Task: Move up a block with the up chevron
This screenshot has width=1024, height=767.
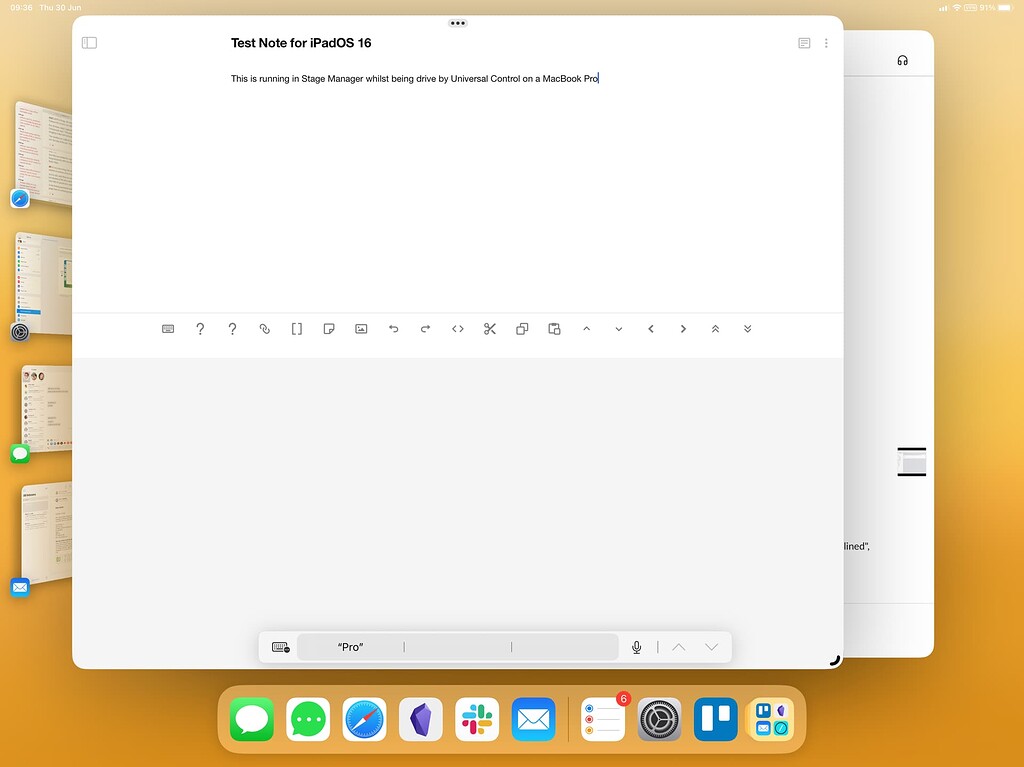Action: (586, 328)
